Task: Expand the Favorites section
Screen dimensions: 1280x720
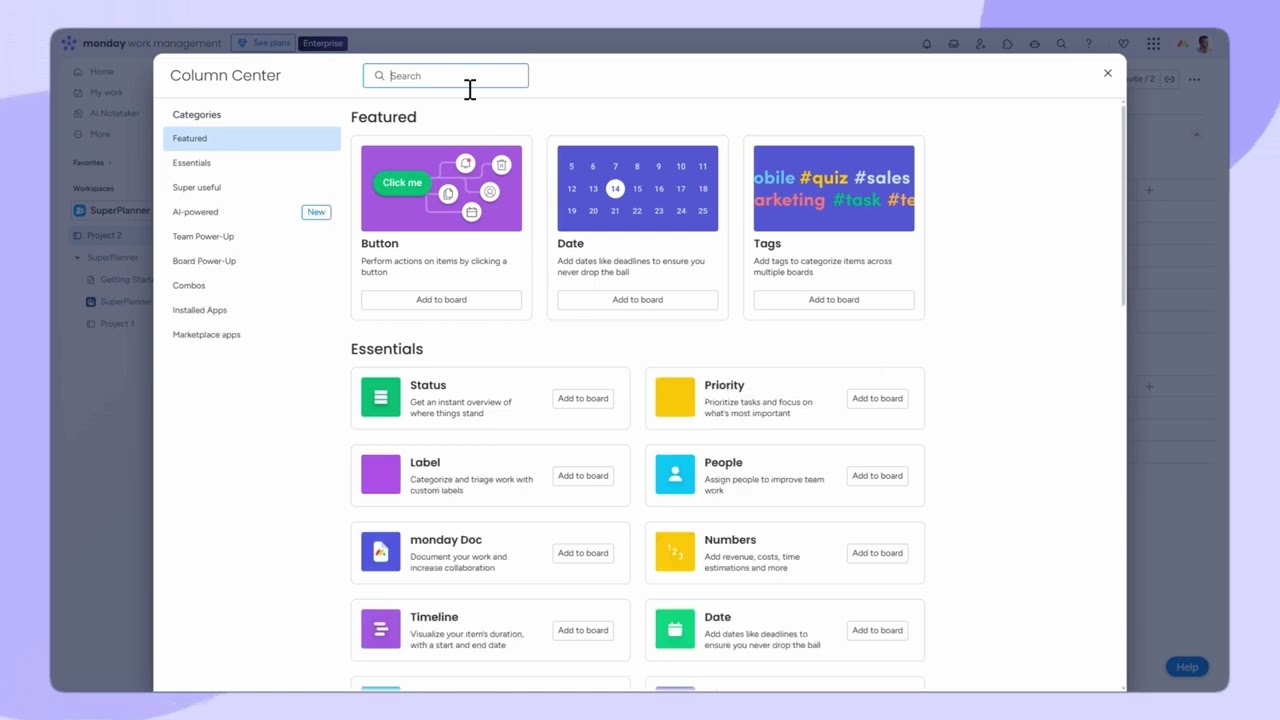Action: pyautogui.click(x=92, y=162)
